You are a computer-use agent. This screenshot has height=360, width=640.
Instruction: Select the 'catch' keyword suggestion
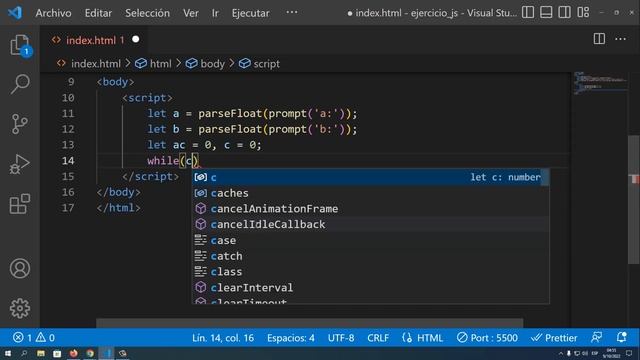click(370, 256)
